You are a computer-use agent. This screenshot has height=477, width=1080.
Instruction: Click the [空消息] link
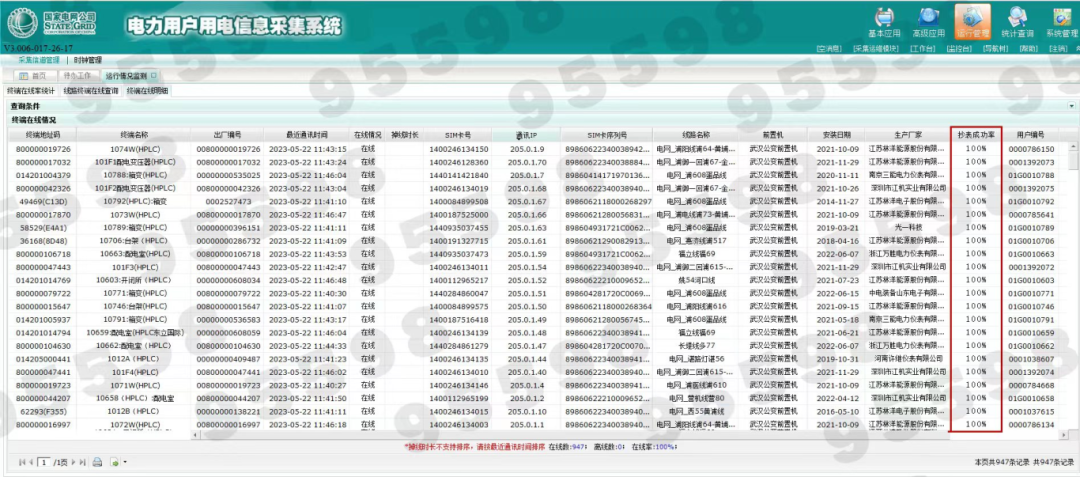pyautogui.click(x=829, y=49)
